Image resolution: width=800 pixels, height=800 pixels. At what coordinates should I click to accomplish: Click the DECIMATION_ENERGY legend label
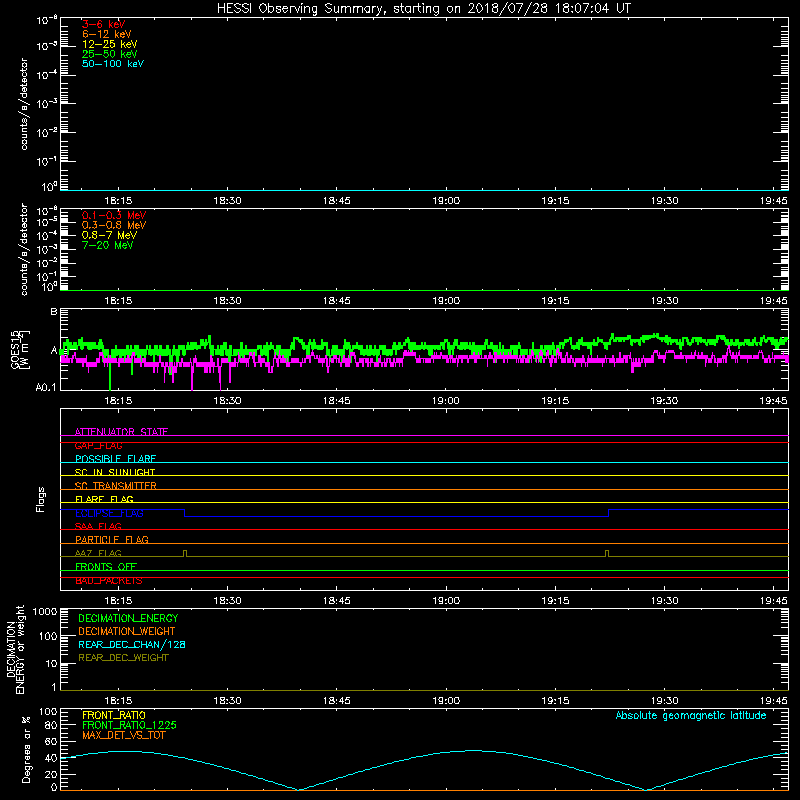tap(128, 618)
